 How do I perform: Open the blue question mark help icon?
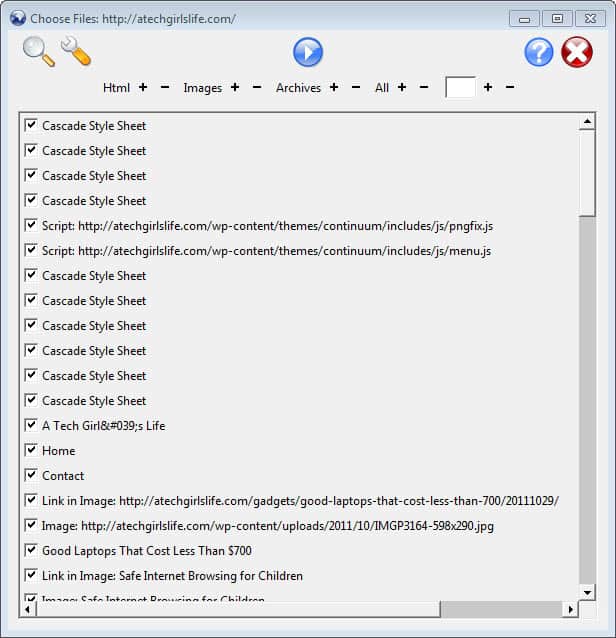[539, 52]
